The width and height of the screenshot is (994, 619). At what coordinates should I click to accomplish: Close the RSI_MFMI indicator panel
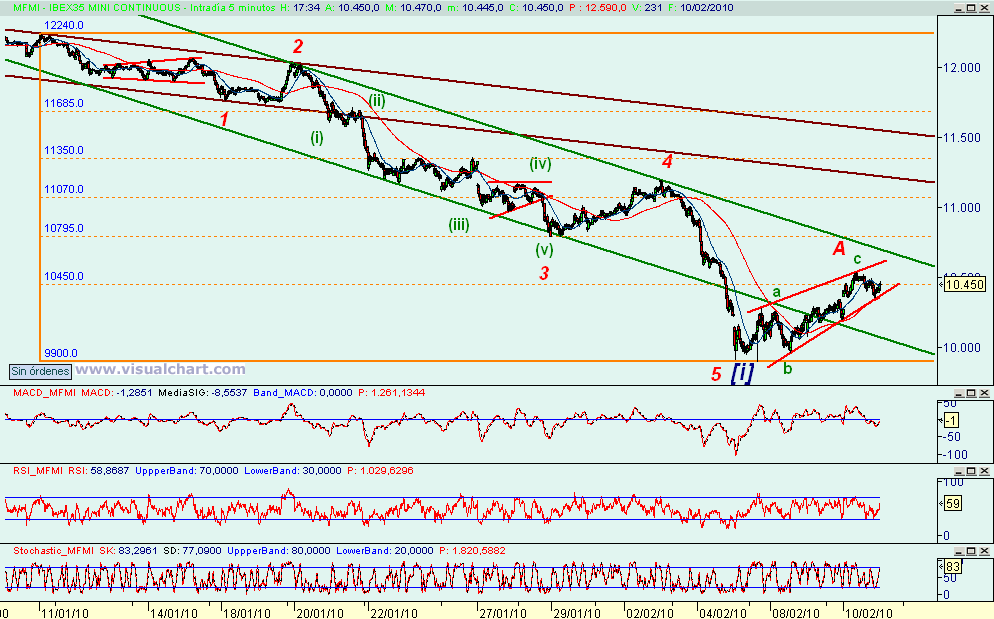984,471
